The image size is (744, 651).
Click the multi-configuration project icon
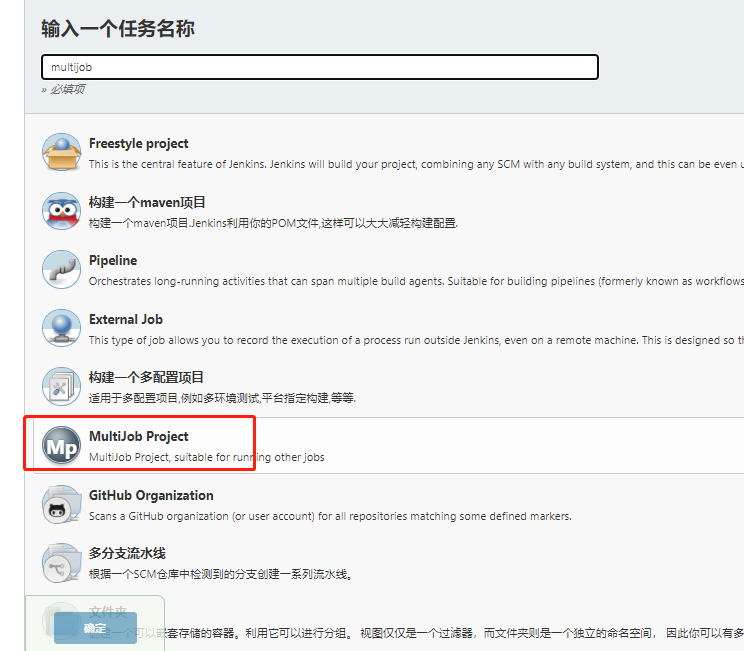click(61, 386)
